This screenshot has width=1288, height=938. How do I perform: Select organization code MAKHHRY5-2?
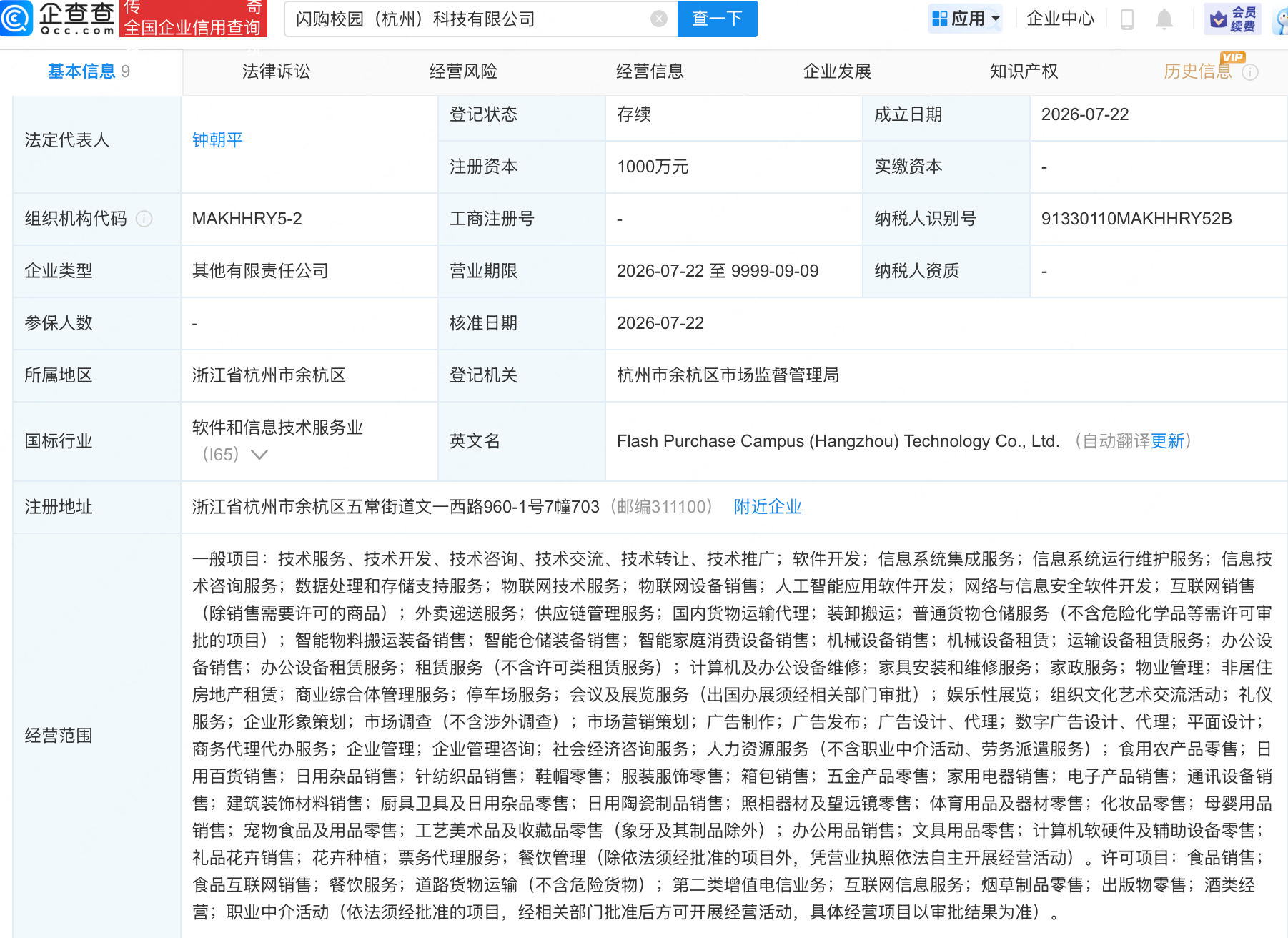[x=247, y=219]
